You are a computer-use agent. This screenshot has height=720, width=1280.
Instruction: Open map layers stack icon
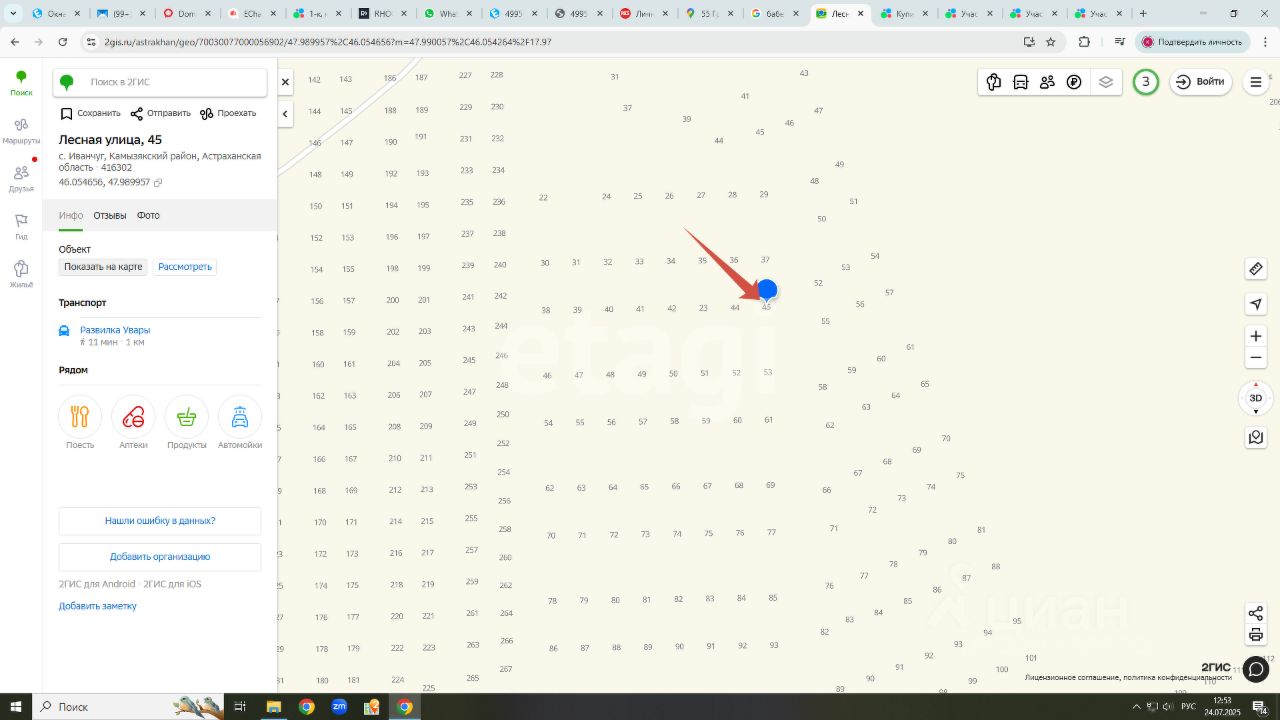(1106, 82)
